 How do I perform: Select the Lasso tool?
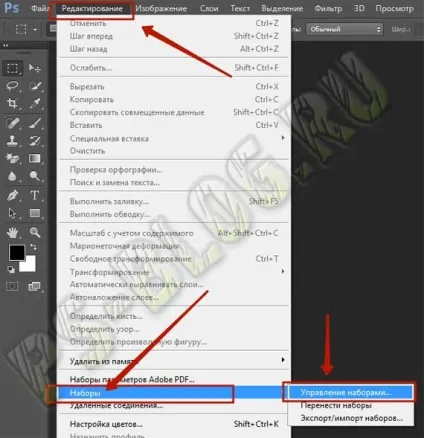click(x=13, y=86)
